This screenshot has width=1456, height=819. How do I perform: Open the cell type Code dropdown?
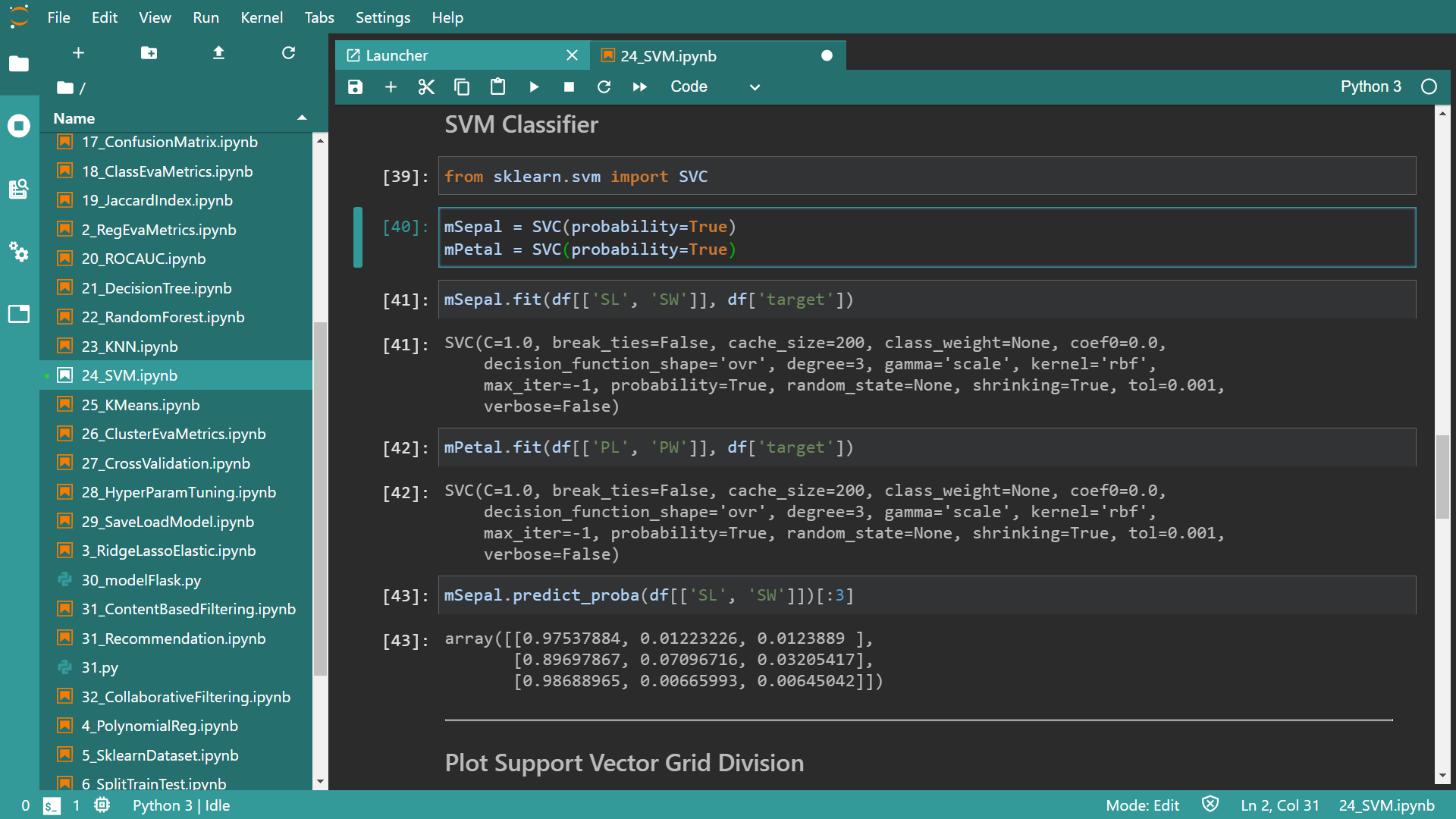[714, 86]
